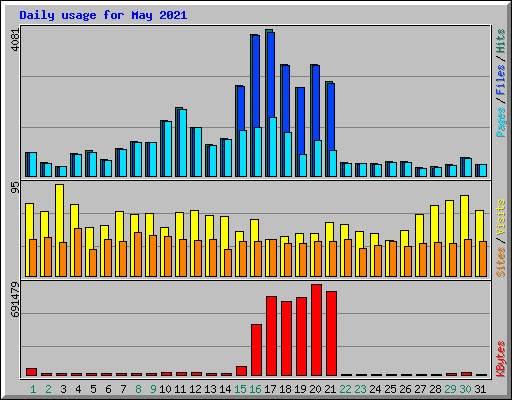The width and height of the screenshot is (512, 400).
Task: Click day 25 on the x-axis
Action: pos(390,389)
